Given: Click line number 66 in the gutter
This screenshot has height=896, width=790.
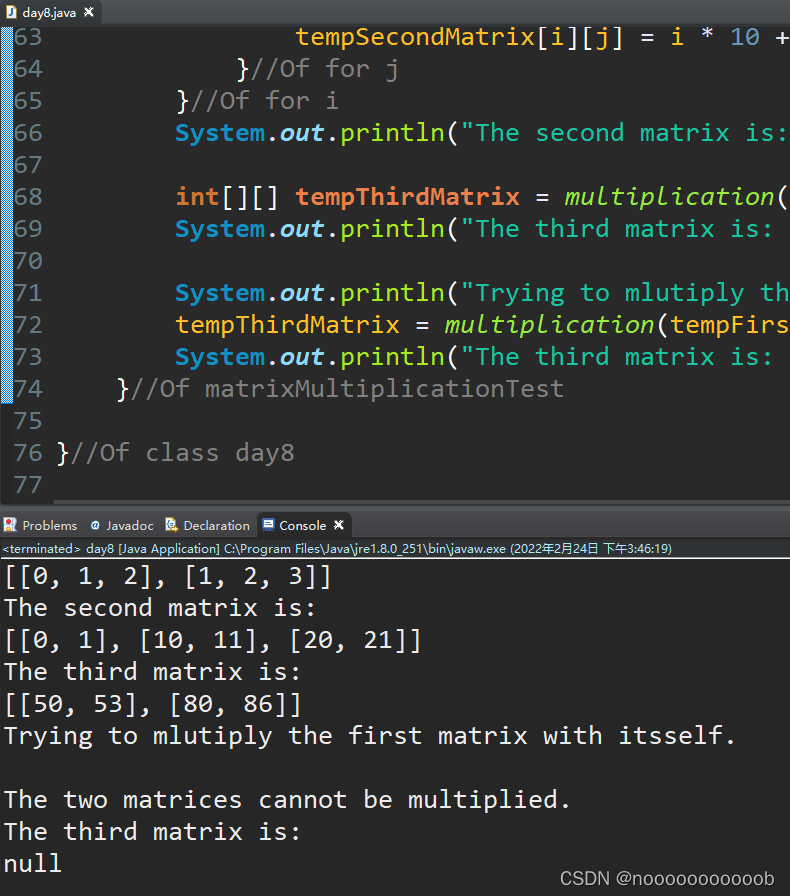Looking at the screenshot, I should [28, 134].
